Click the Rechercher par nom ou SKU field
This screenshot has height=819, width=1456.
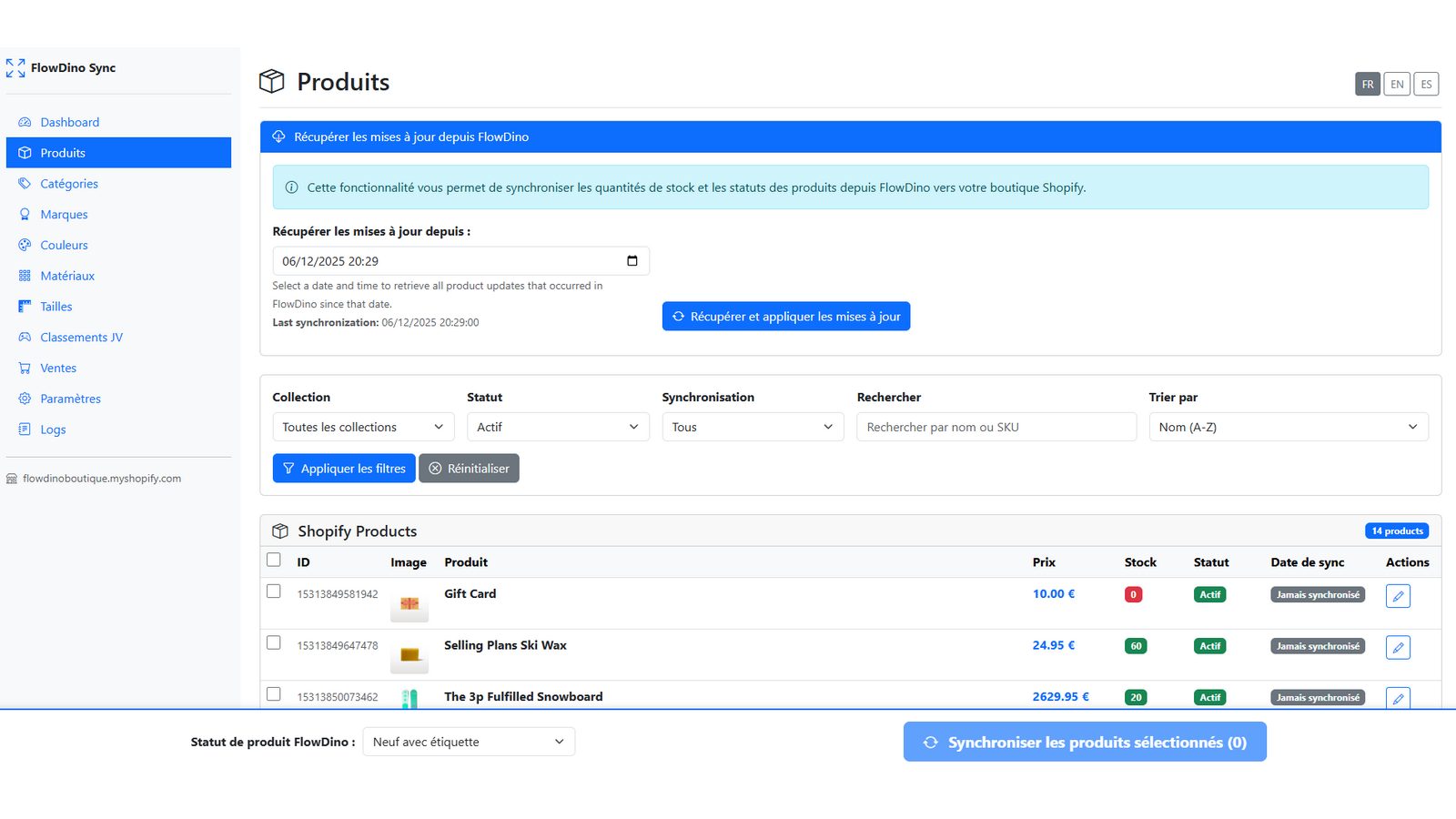click(996, 427)
